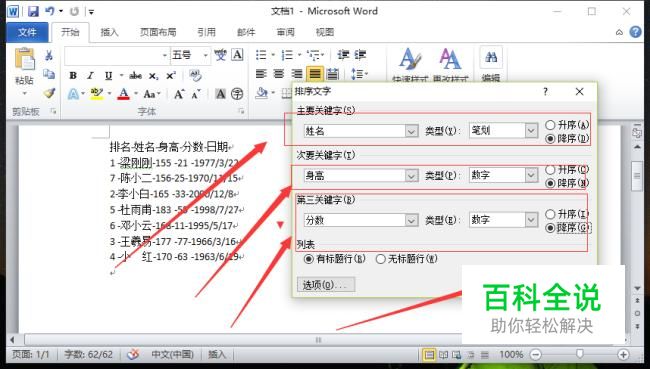The width and height of the screenshot is (650, 369).
Task: Open the 文件 File tab
Action: 27,32
